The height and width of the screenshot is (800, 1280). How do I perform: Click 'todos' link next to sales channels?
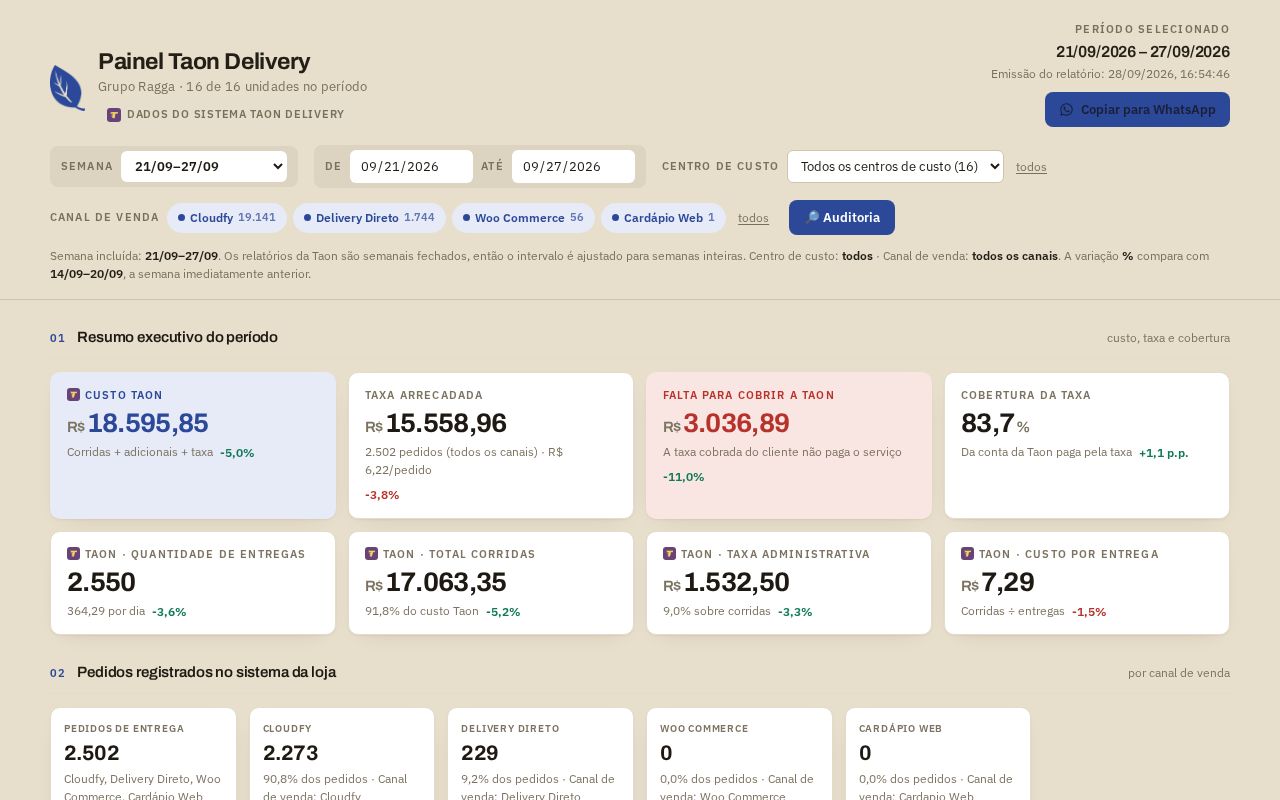pos(753,218)
